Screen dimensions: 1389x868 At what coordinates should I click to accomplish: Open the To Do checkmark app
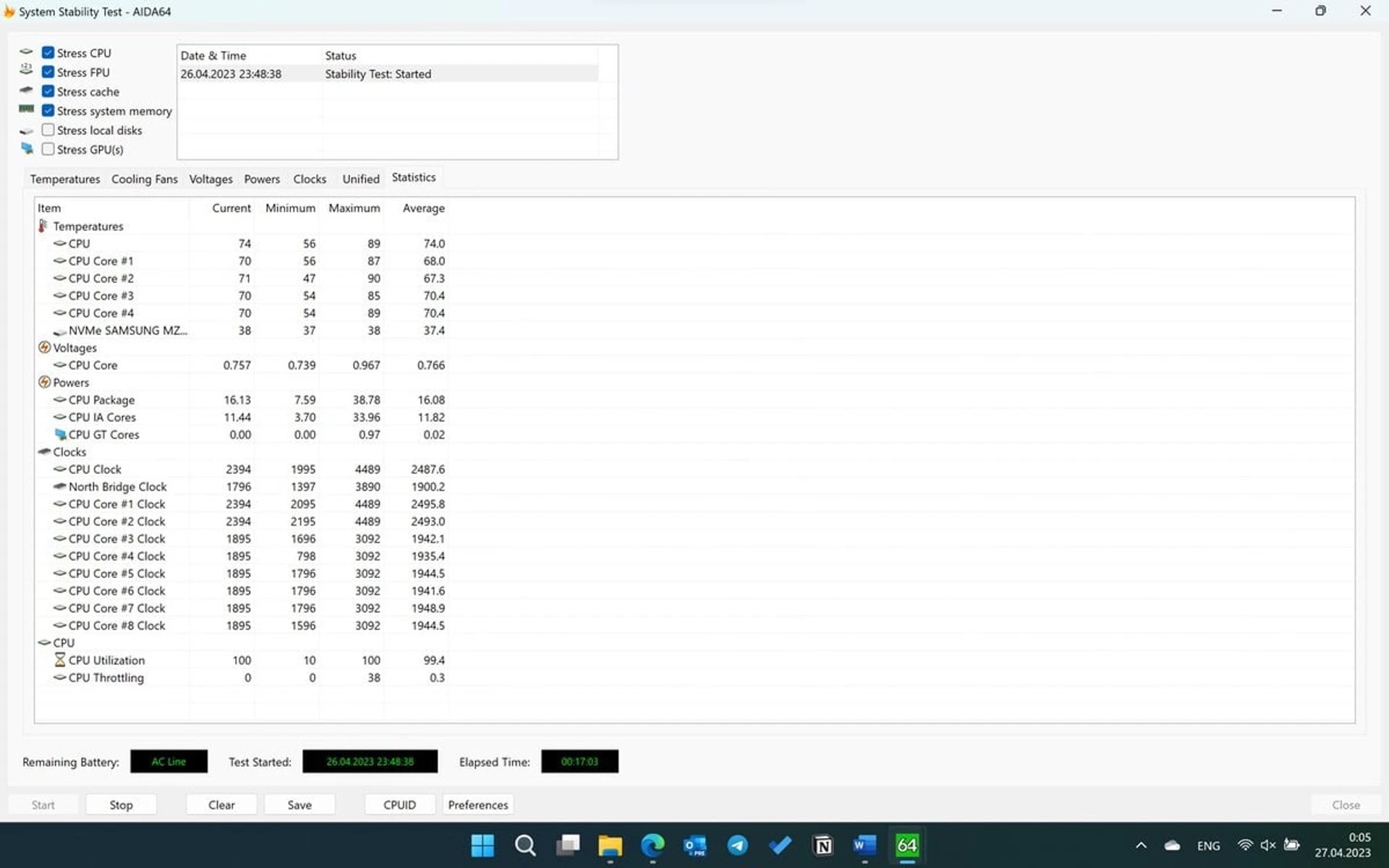click(x=780, y=845)
